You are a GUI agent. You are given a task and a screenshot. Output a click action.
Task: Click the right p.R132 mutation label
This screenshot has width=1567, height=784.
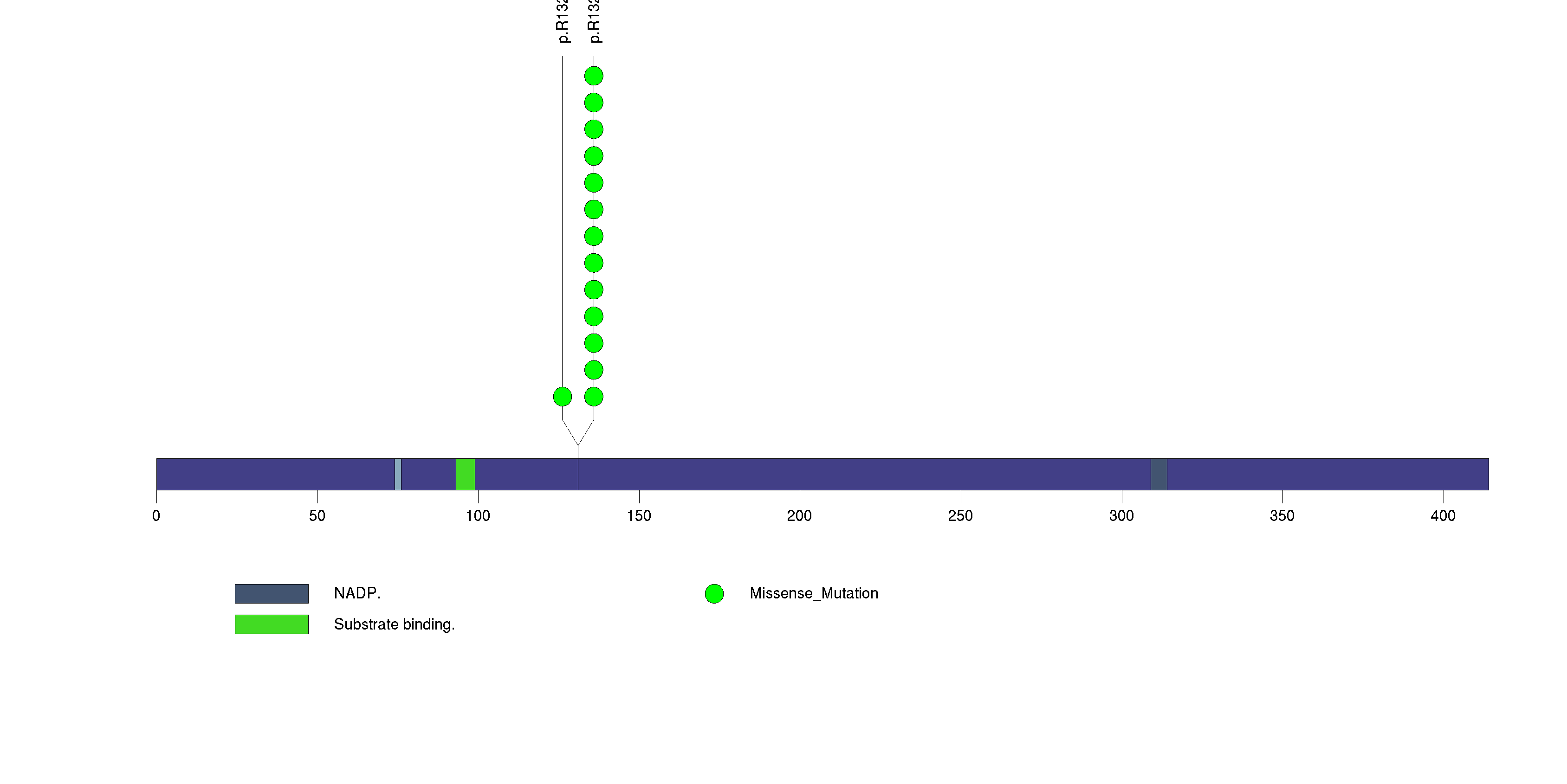tap(594, 21)
